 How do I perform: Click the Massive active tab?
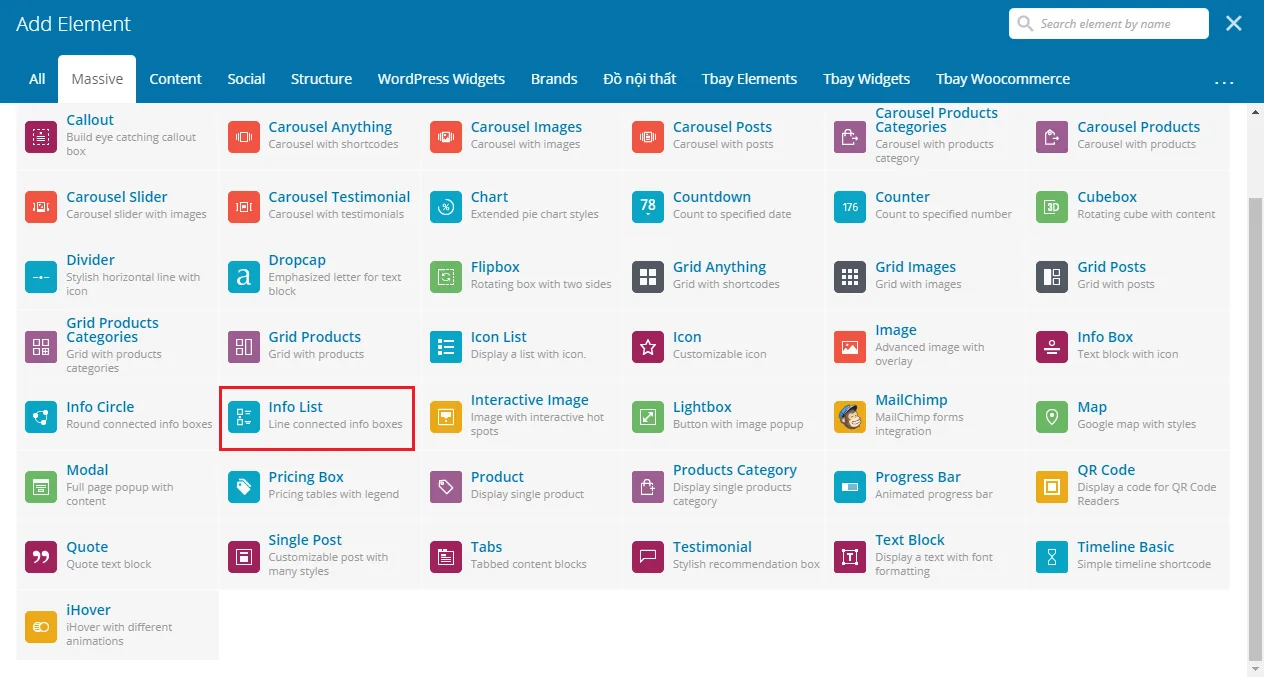[97, 79]
